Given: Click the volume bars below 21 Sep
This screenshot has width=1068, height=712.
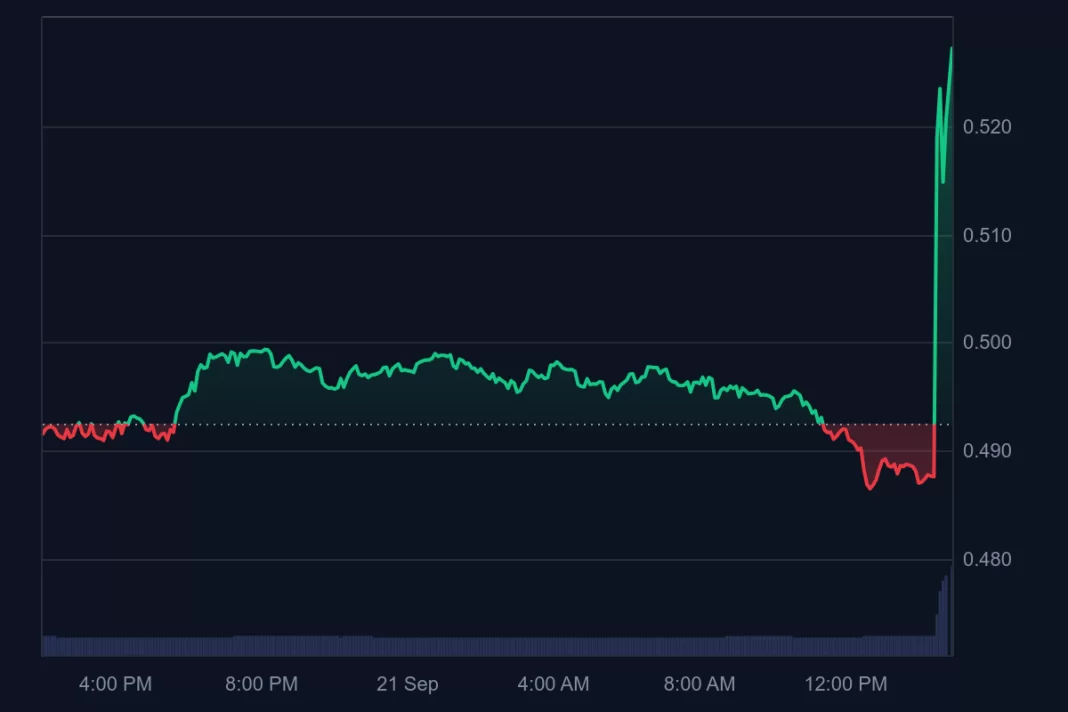Looking at the screenshot, I should point(407,646).
